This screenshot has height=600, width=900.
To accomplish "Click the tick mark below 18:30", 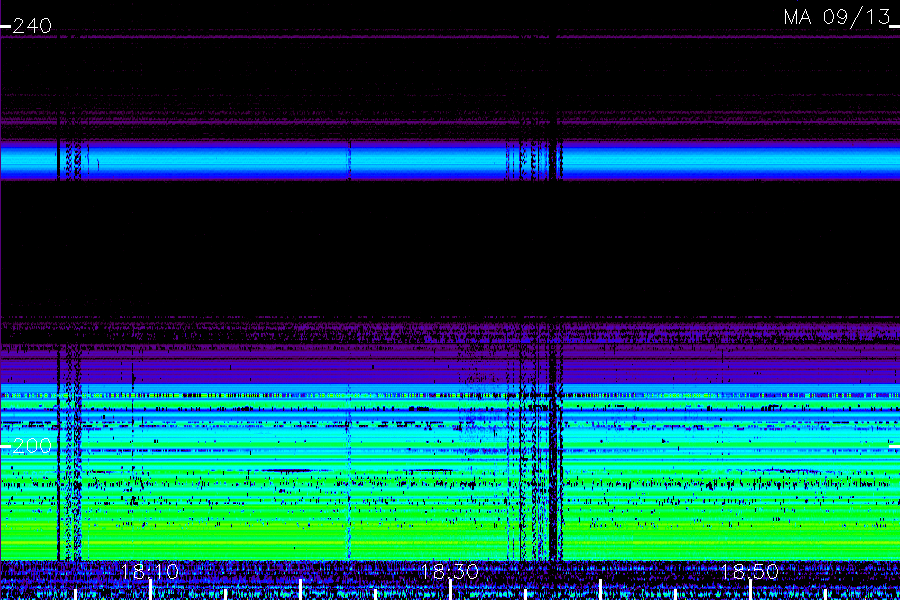I will coord(451,590).
